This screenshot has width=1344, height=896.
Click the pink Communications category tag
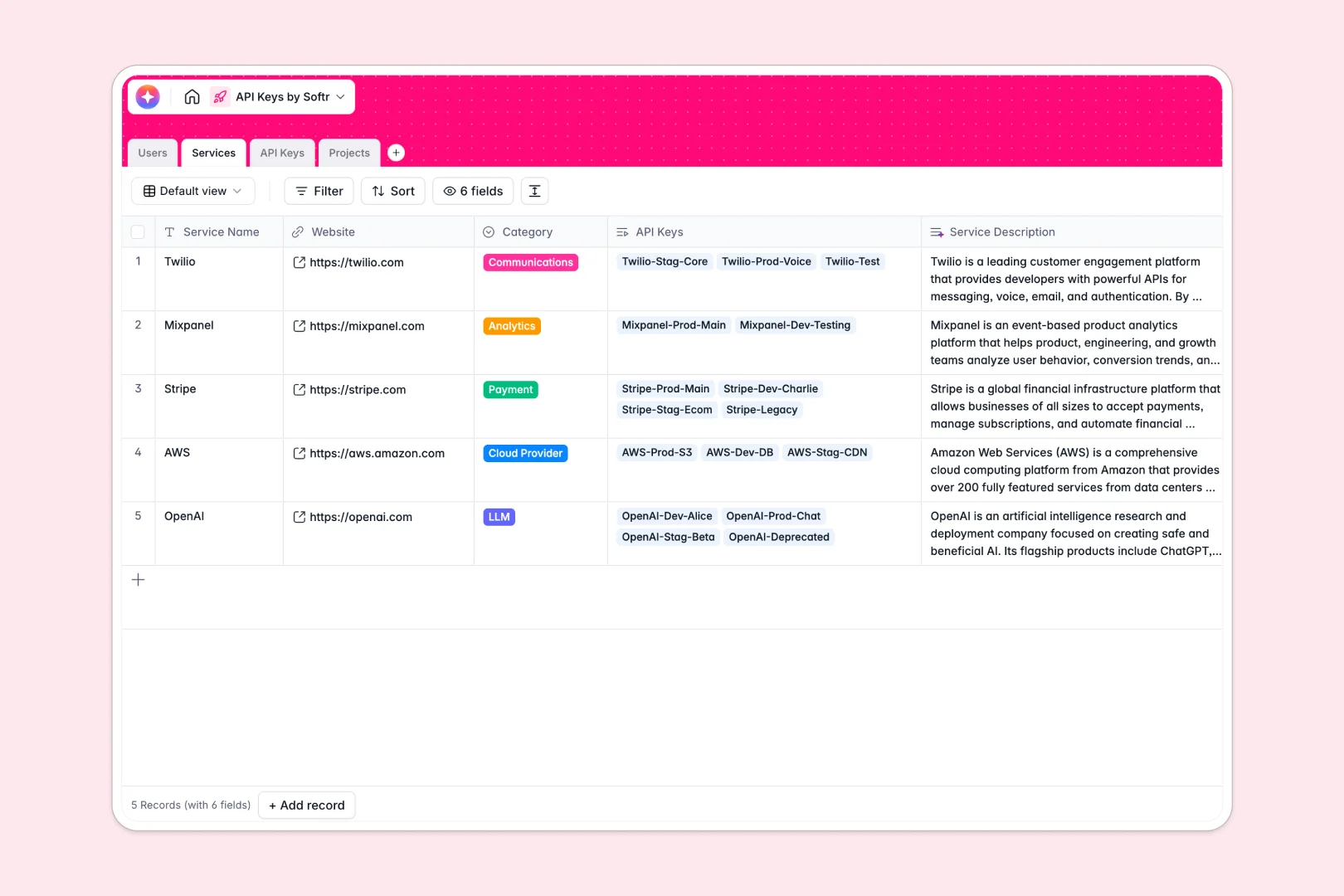point(531,262)
